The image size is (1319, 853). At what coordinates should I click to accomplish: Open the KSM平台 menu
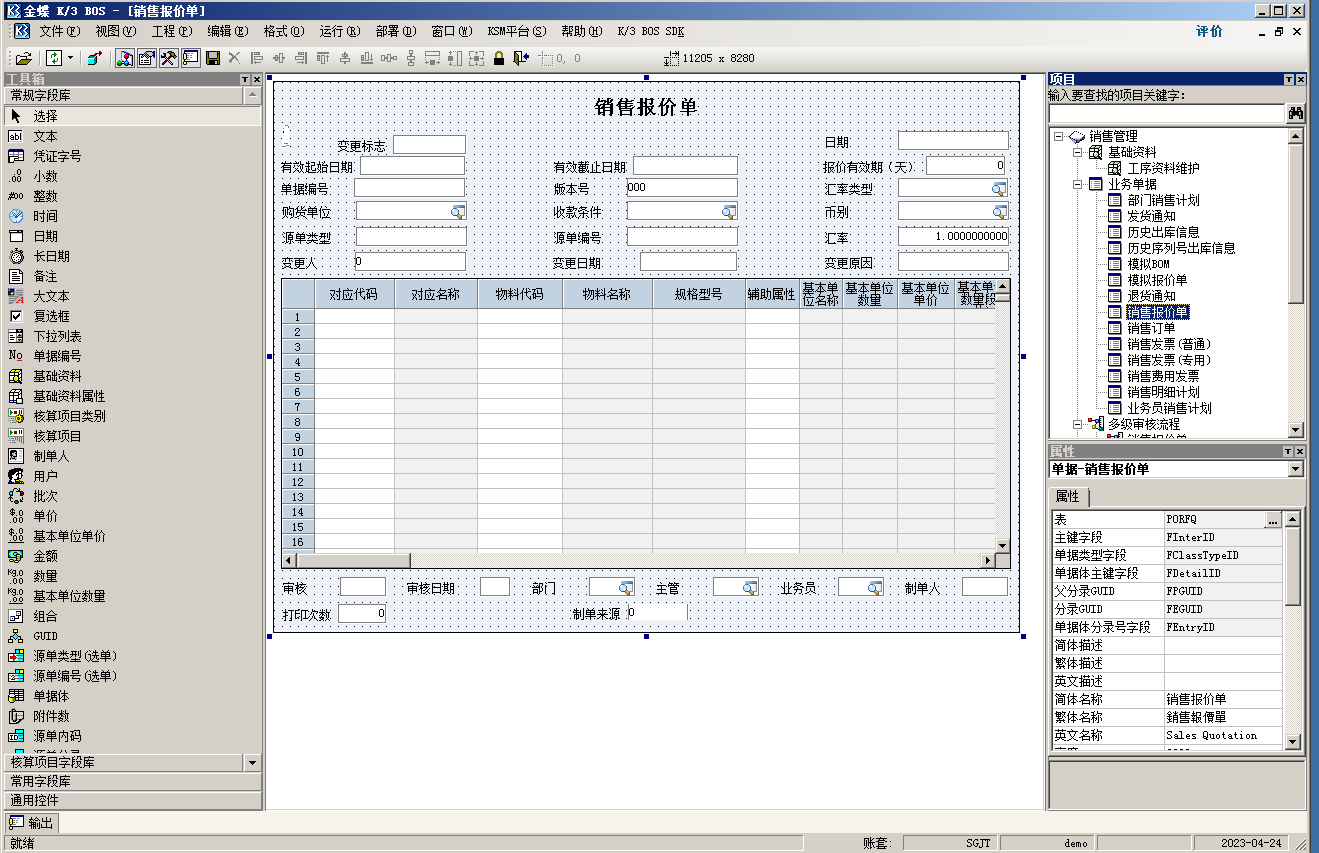tap(516, 31)
